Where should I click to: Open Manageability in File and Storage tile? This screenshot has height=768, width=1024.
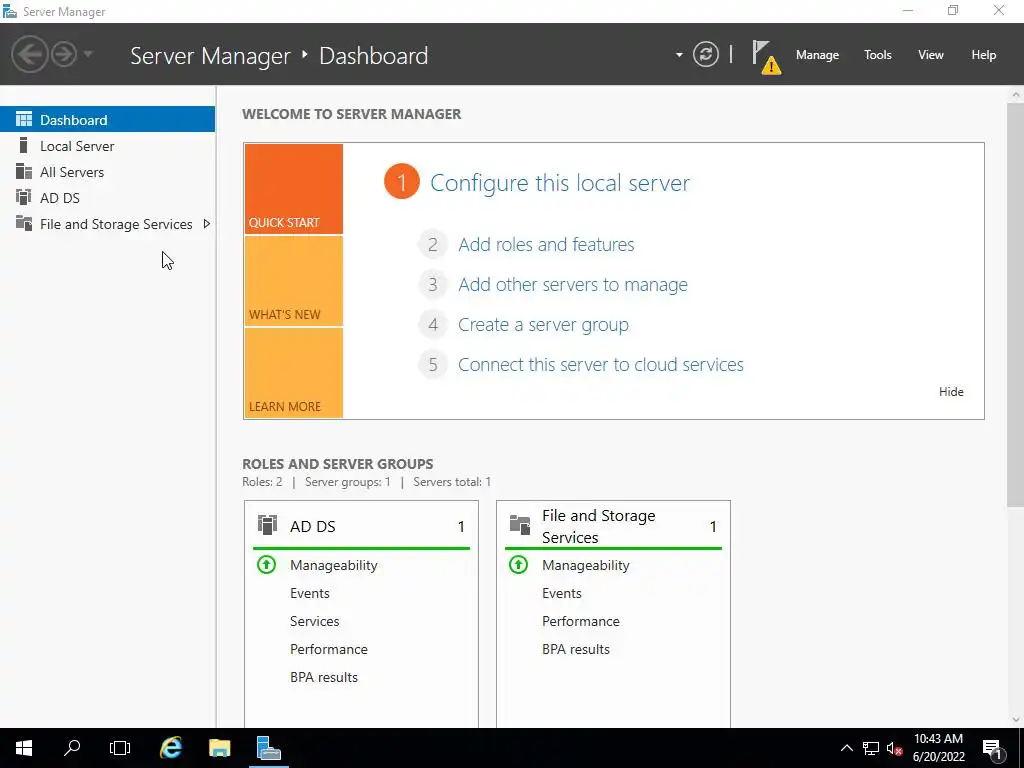[x=586, y=566]
